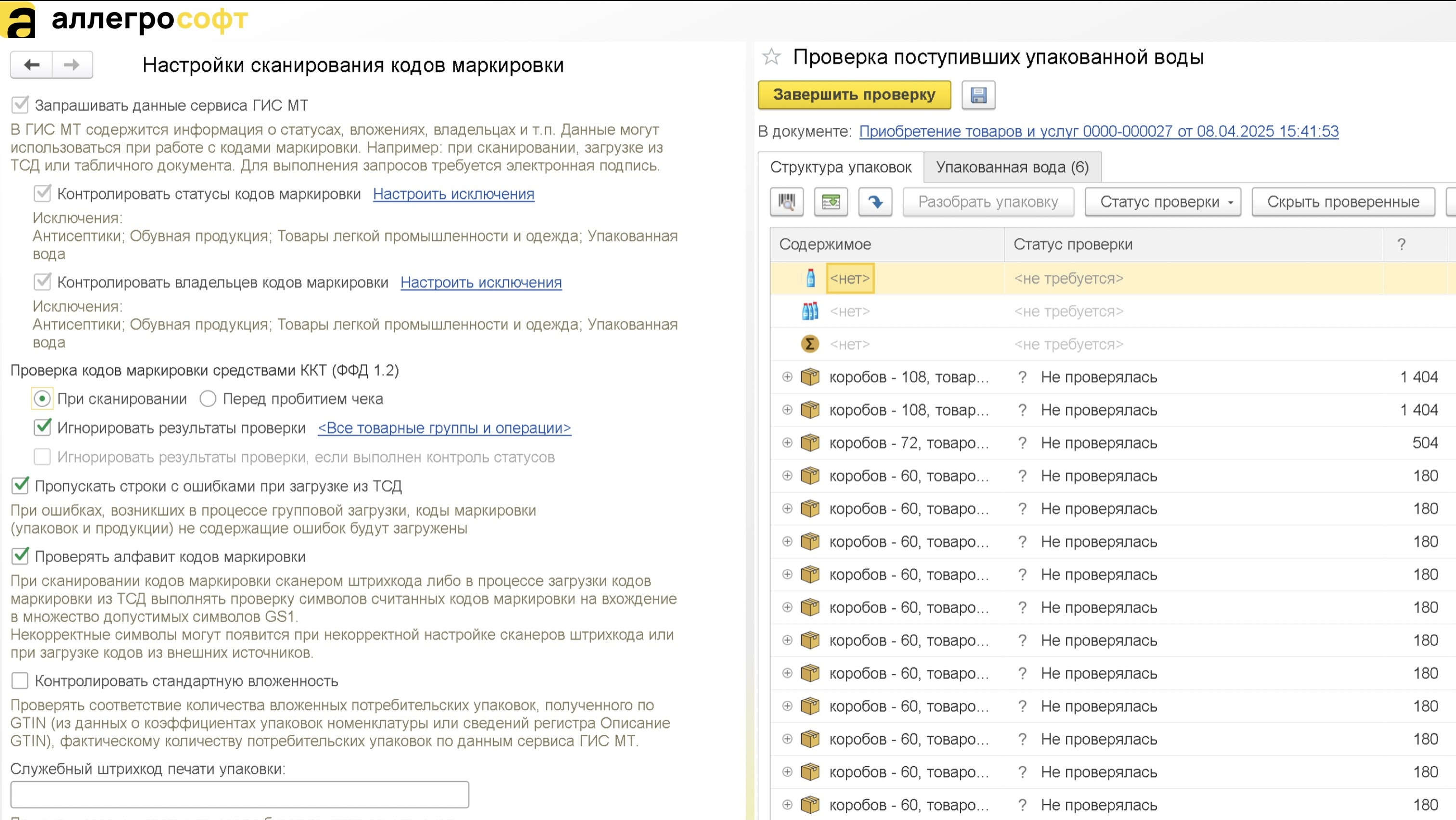This screenshot has height=820, width=1456.
Task: Click the box icon of row with 504
Action: (810, 443)
